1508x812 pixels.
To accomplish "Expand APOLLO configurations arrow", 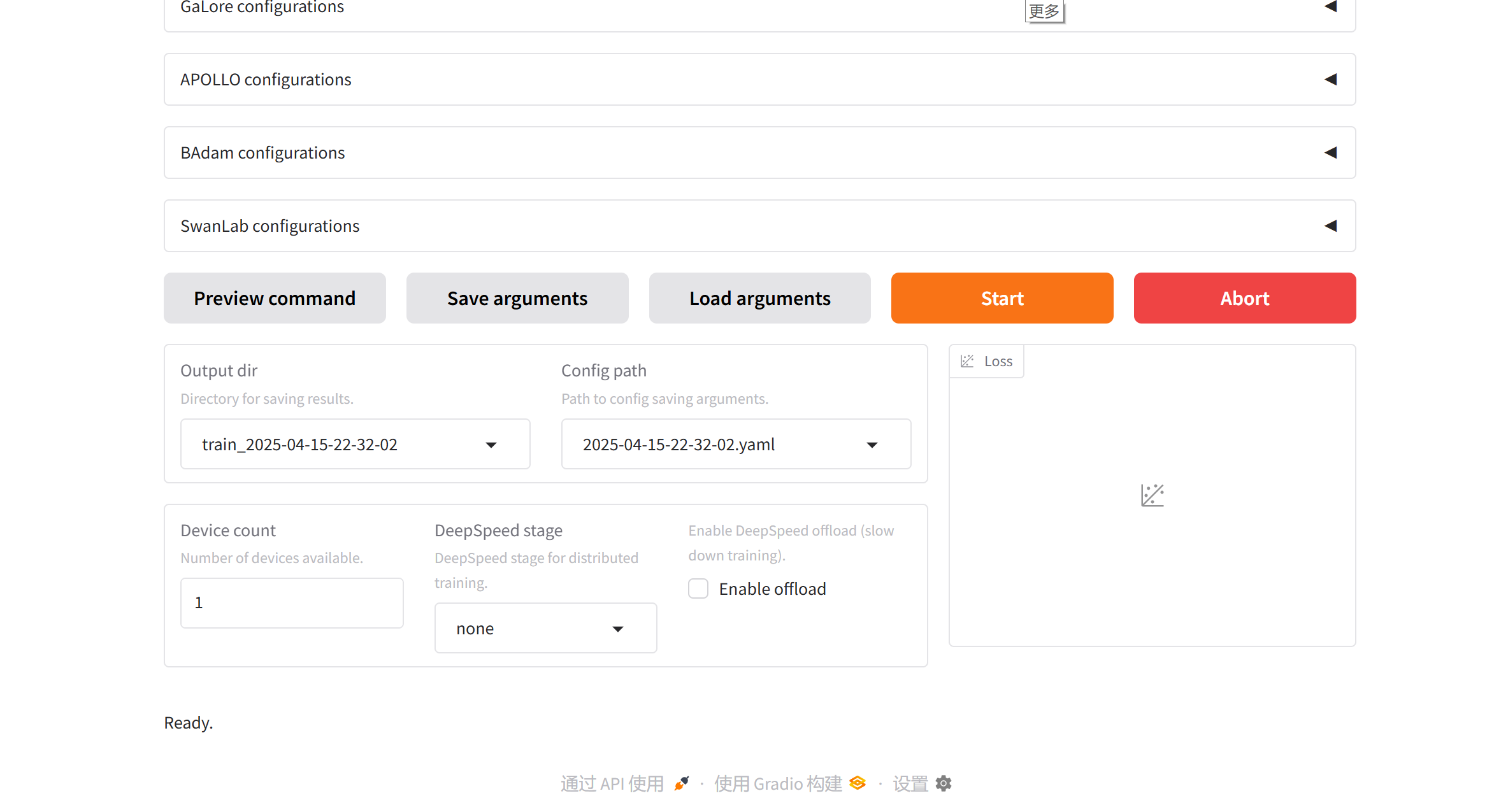I will coord(1330,80).
